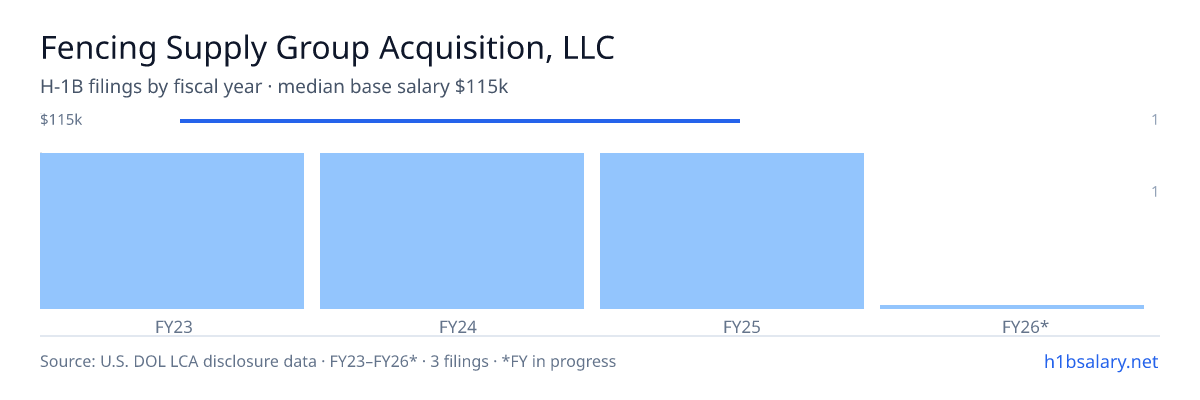1200x400 pixels.
Task: Click the blue median salary line
Action: [x=460, y=121]
